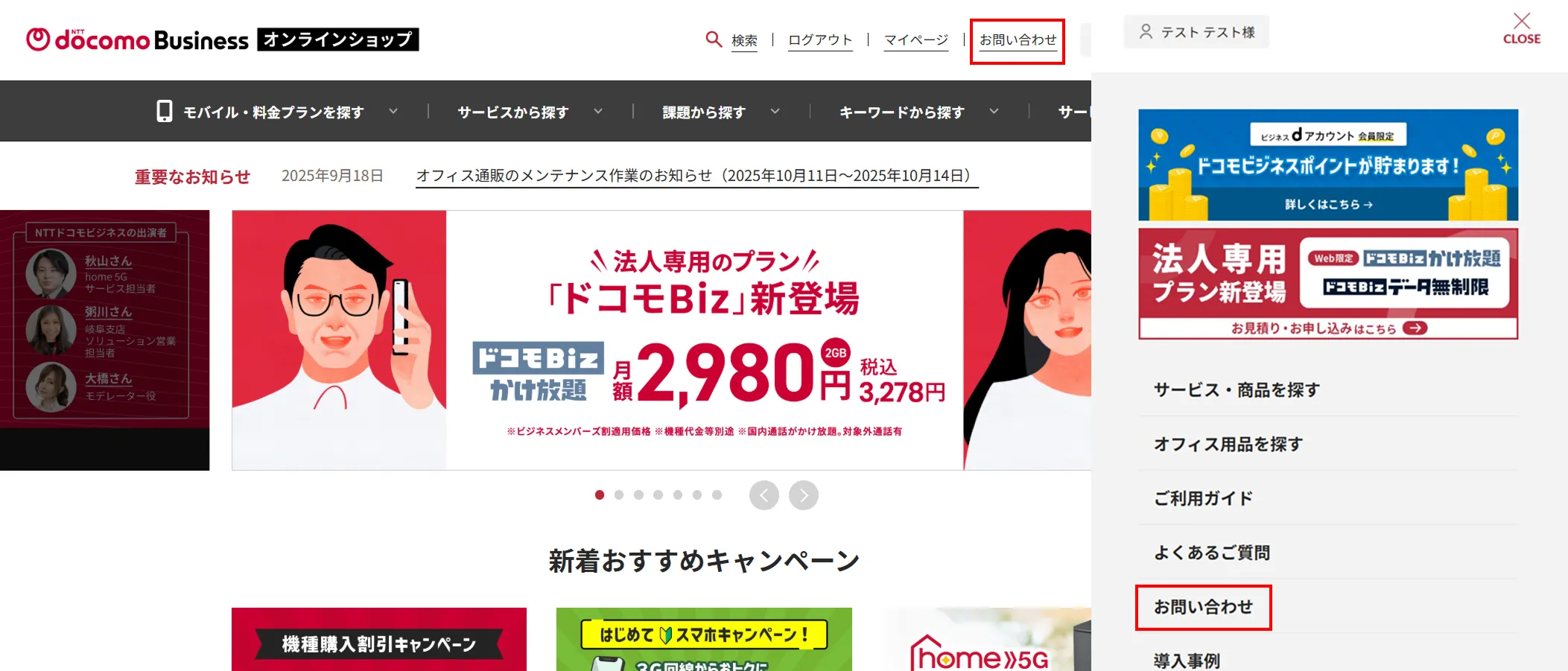Image resolution: width=1568 pixels, height=671 pixels.
Task: Go to previous carousel slide arrow
Action: coord(764,495)
